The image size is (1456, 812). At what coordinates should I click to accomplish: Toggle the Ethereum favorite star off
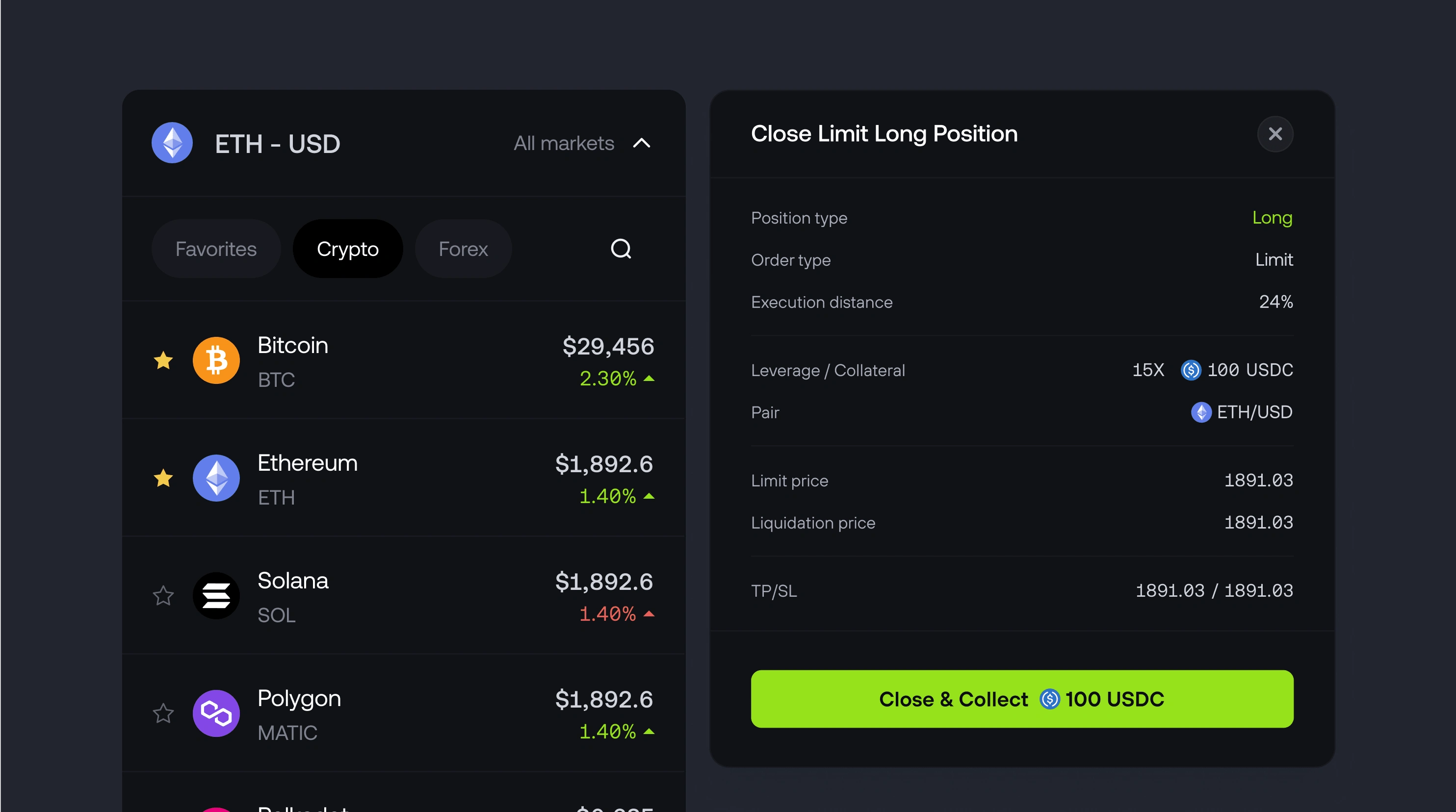(x=163, y=478)
